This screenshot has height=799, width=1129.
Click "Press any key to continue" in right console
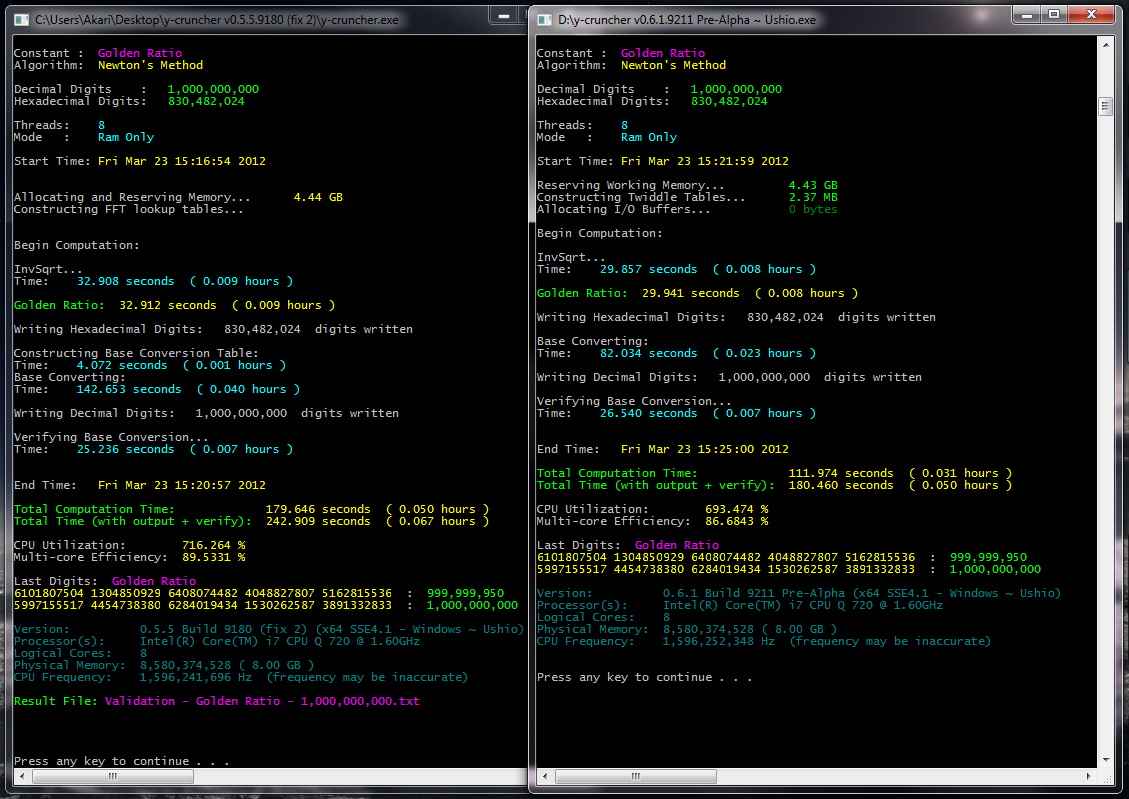coord(644,677)
